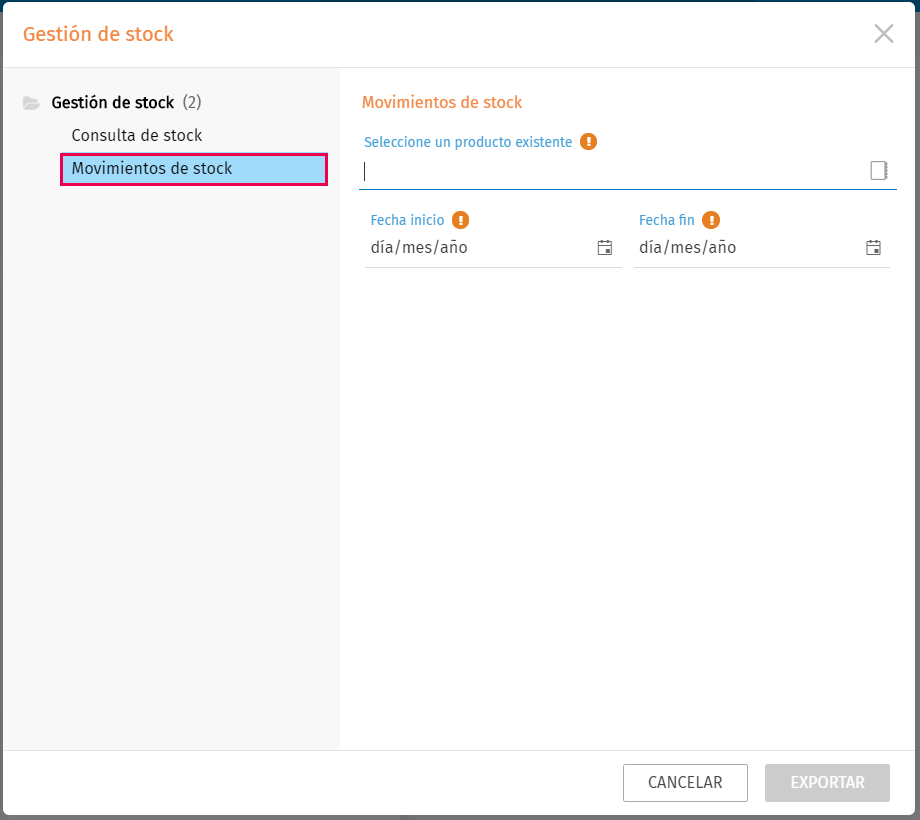Click the orange Gestión de stock dialog title
920x820 pixels.
99,34
